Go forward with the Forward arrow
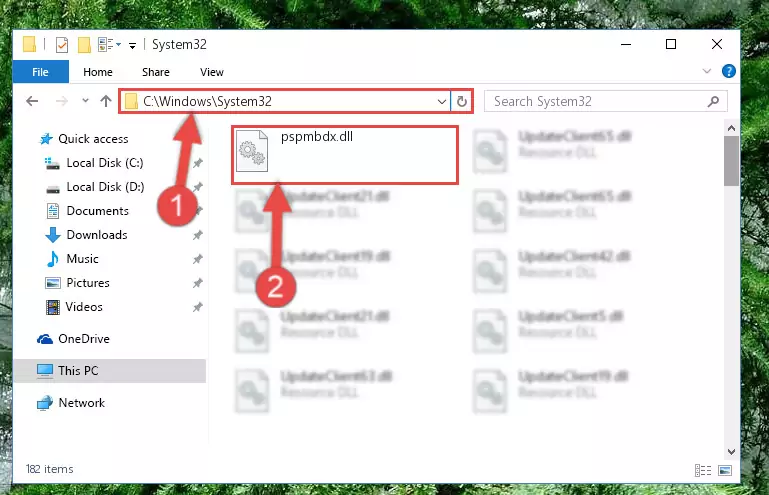This screenshot has height=495, width=769. [x=62, y=101]
